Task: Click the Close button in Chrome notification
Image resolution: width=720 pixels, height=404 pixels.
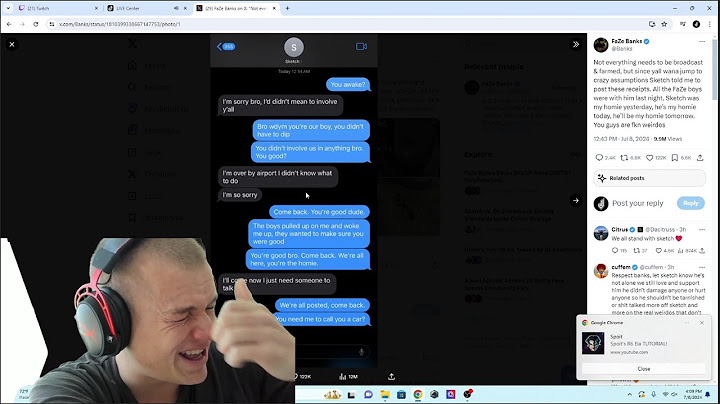Action: point(644,369)
